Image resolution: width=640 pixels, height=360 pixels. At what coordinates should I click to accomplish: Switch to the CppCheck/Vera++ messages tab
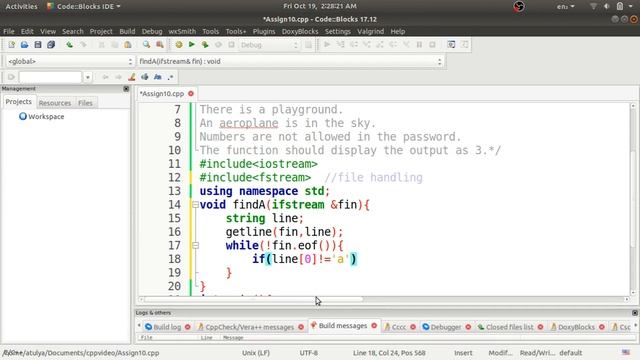click(249, 327)
